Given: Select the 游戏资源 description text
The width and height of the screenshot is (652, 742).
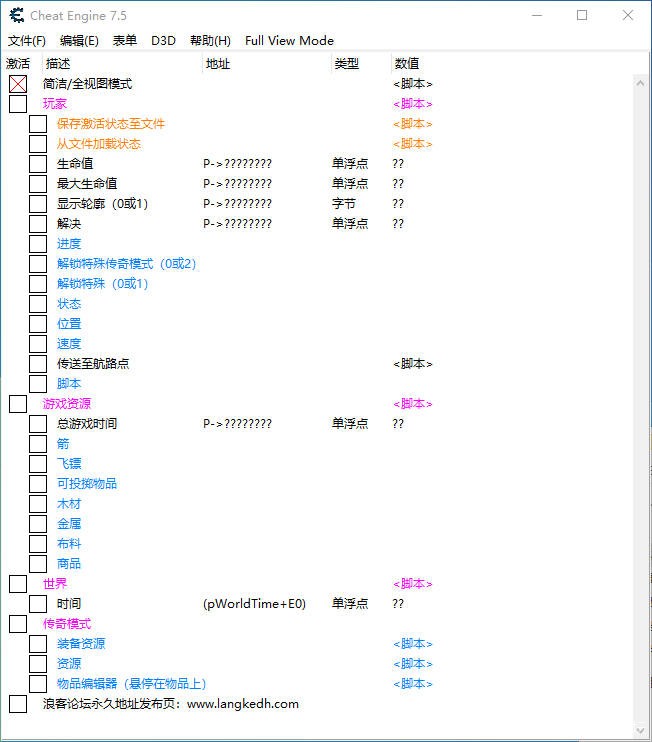Looking at the screenshot, I should click(67, 404).
